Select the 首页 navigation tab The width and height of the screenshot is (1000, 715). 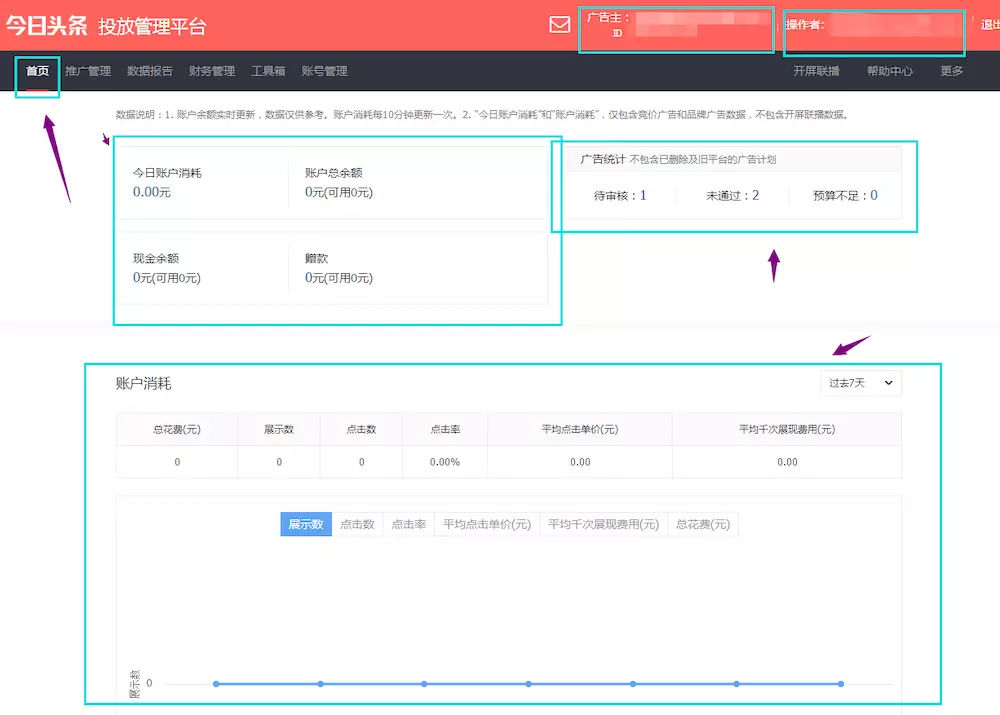38,71
